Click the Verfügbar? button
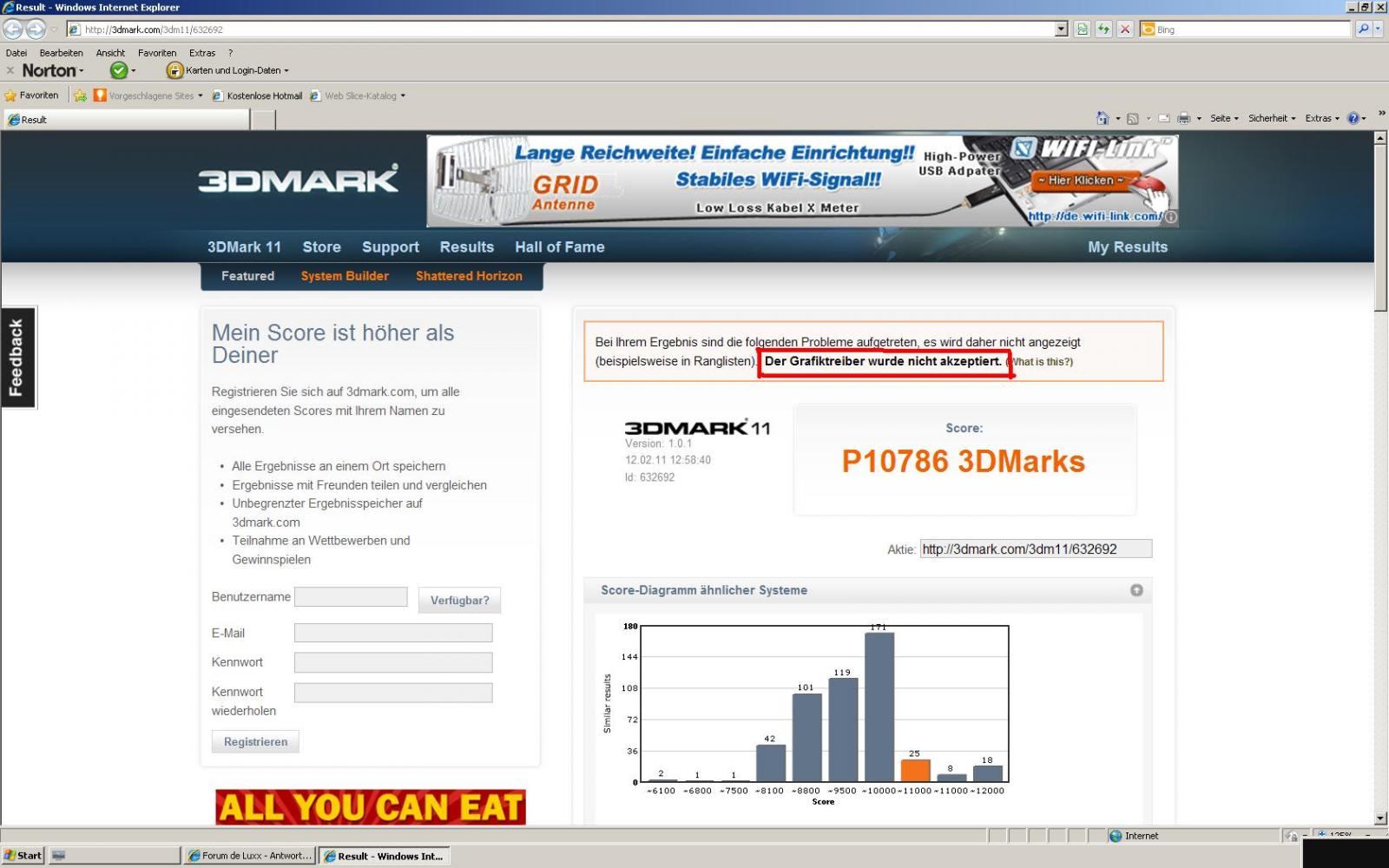Viewport: 1389px width, 868px height. (x=459, y=600)
